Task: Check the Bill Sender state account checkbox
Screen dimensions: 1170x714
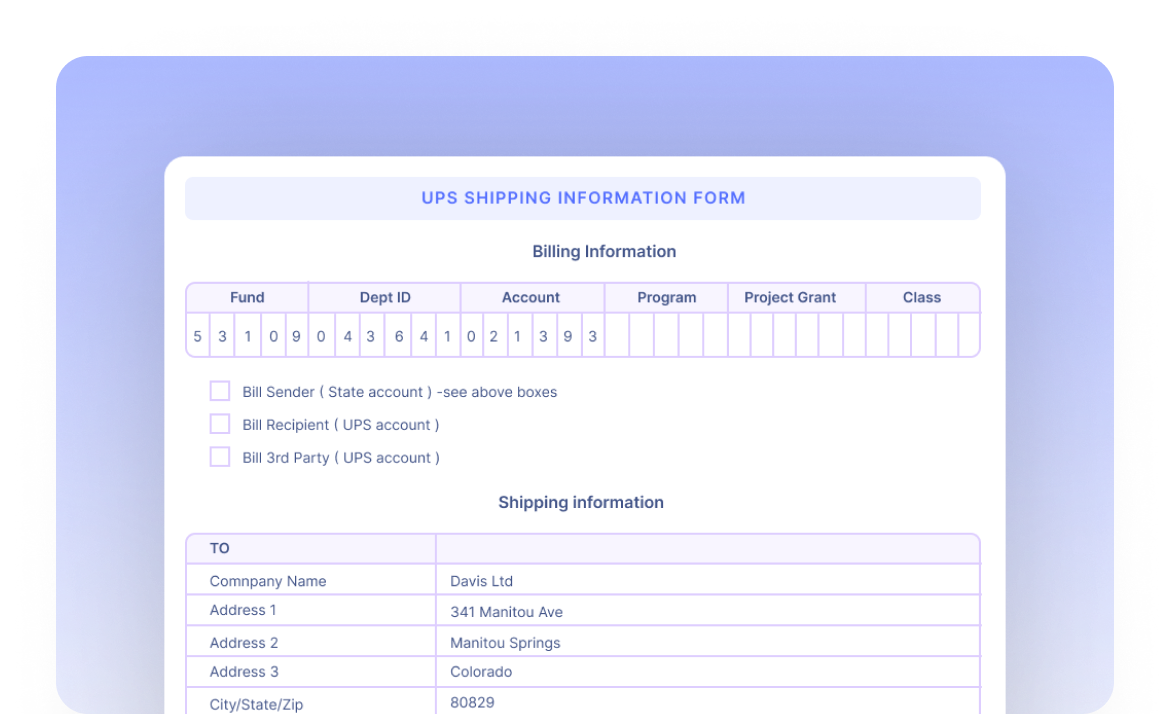Action: click(x=220, y=391)
